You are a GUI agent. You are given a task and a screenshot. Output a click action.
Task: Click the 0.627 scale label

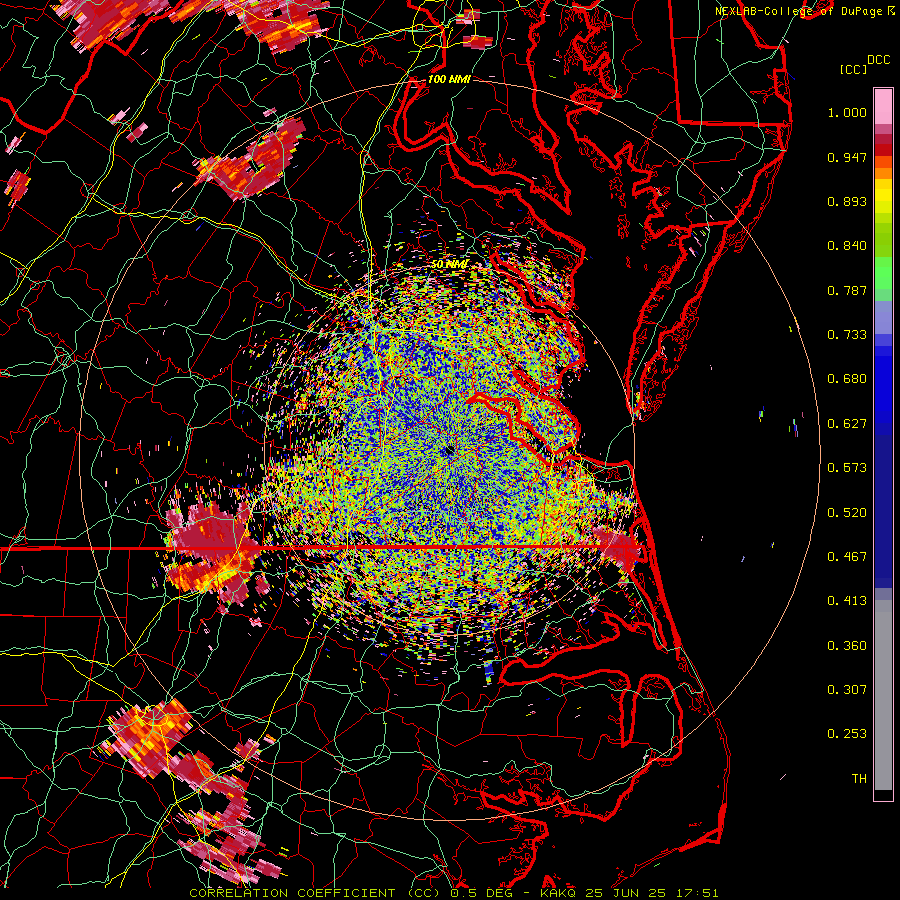pyautogui.click(x=847, y=424)
